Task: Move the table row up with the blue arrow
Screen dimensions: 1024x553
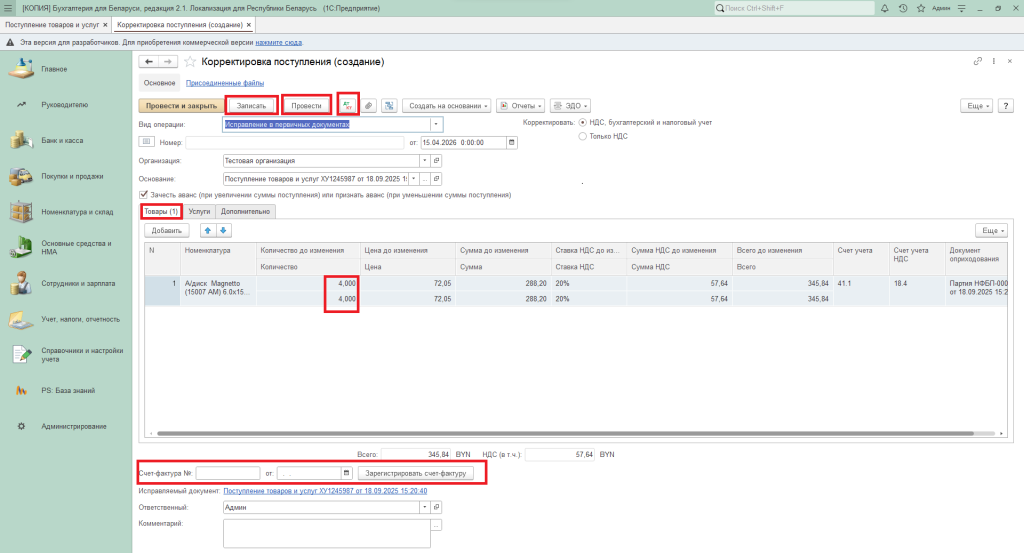Action: pyautogui.click(x=209, y=230)
